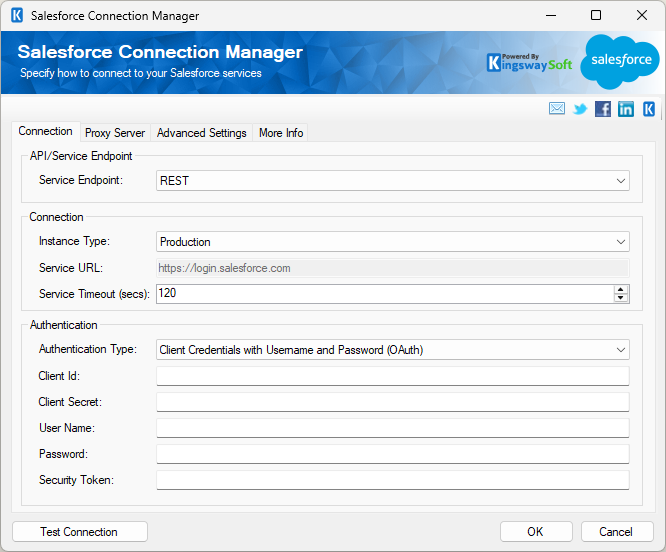Click the KingswaySoft logo in the banner
The image size is (666, 552).
(529, 62)
